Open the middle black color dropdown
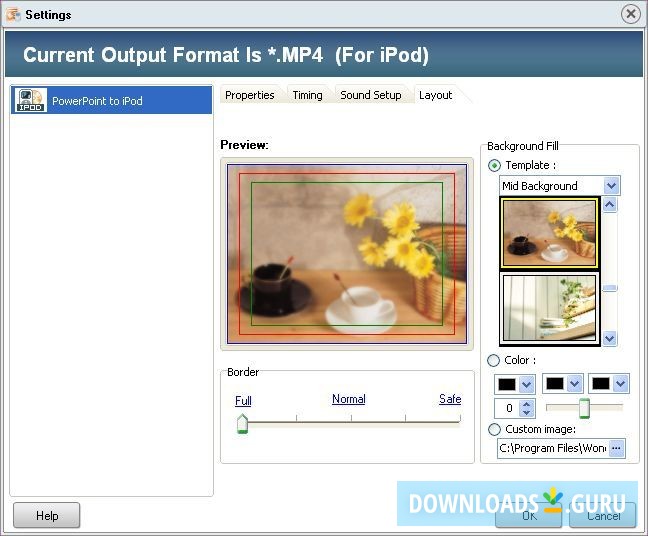This screenshot has width=648, height=536. click(x=574, y=384)
